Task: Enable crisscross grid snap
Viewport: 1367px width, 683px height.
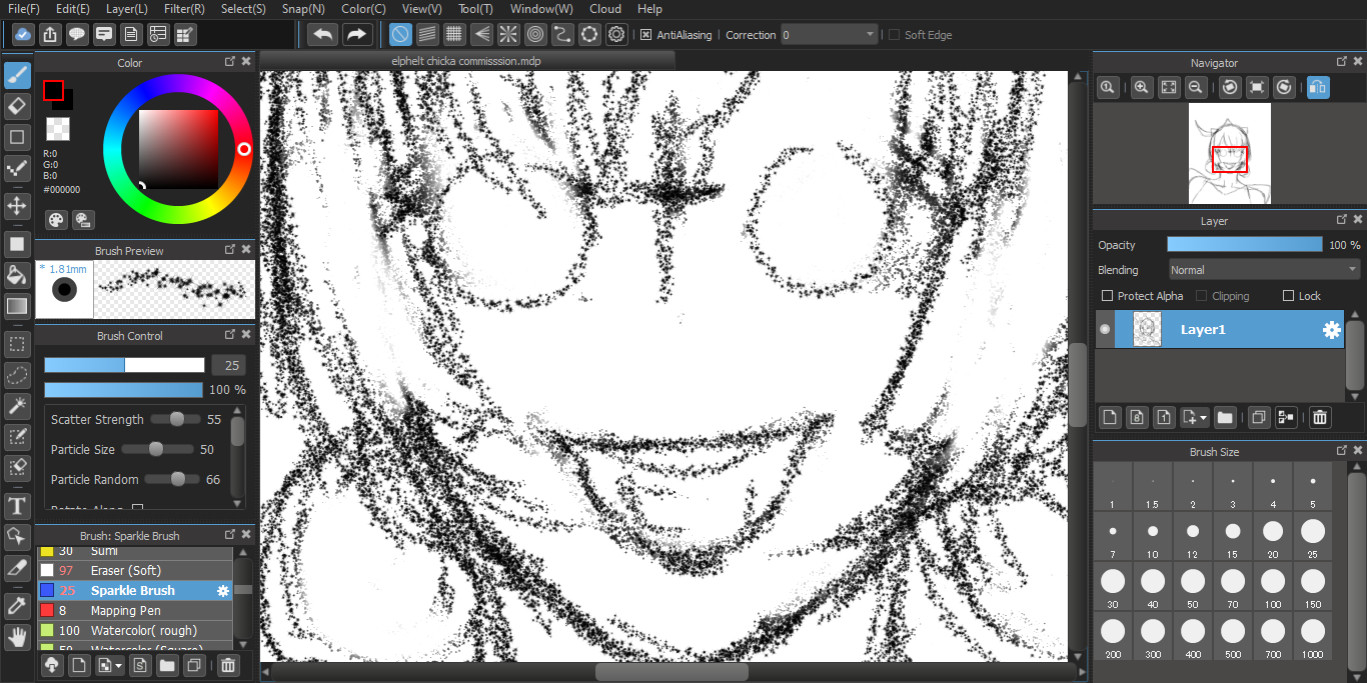Action: click(x=454, y=34)
